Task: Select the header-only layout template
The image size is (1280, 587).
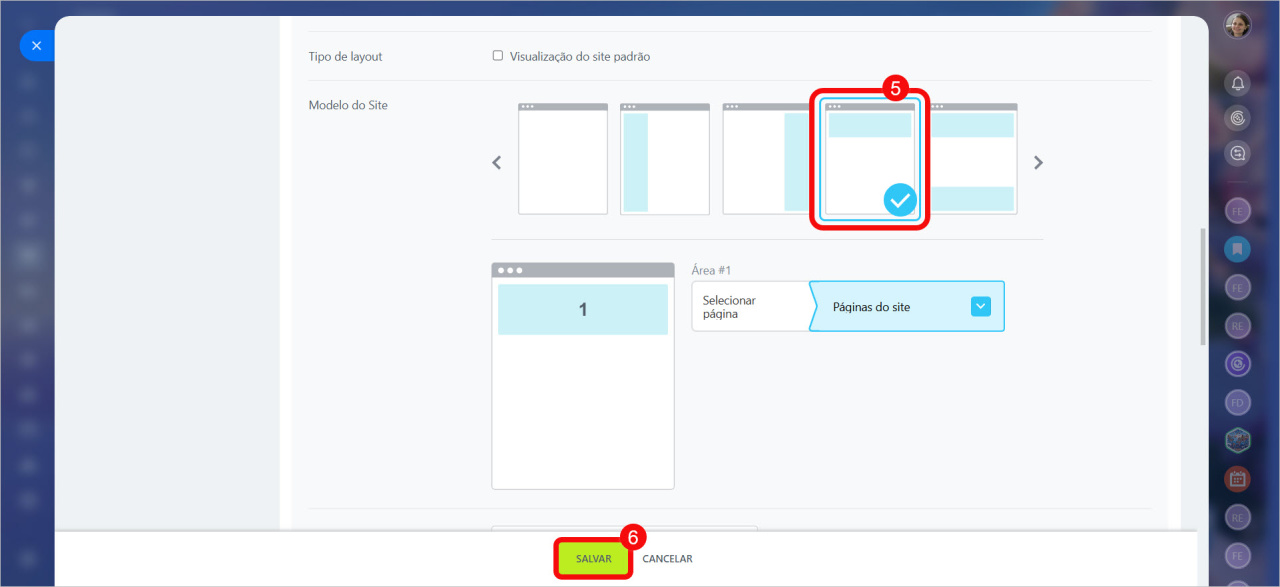Action: [x=870, y=159]
